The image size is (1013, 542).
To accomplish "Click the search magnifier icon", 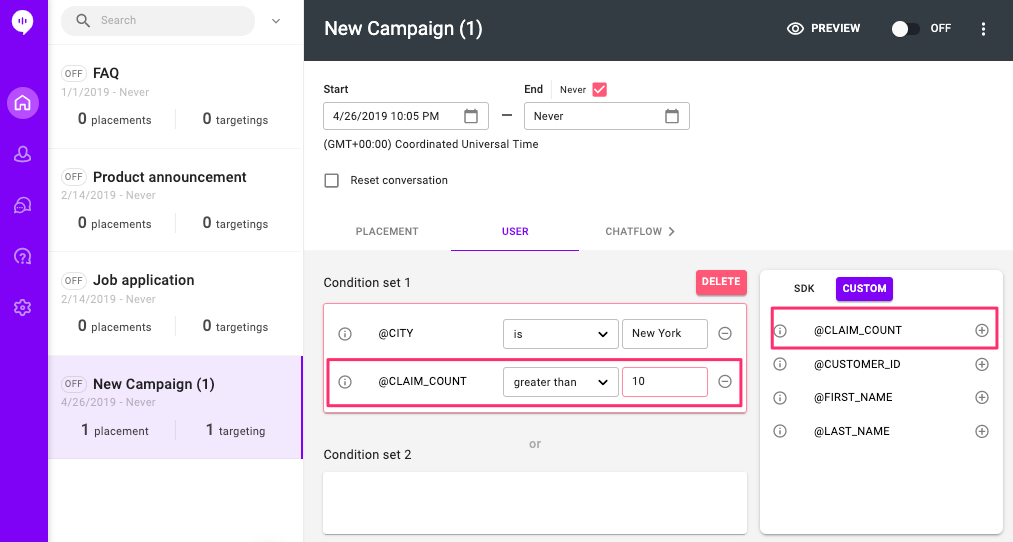I will click(83, 21).
